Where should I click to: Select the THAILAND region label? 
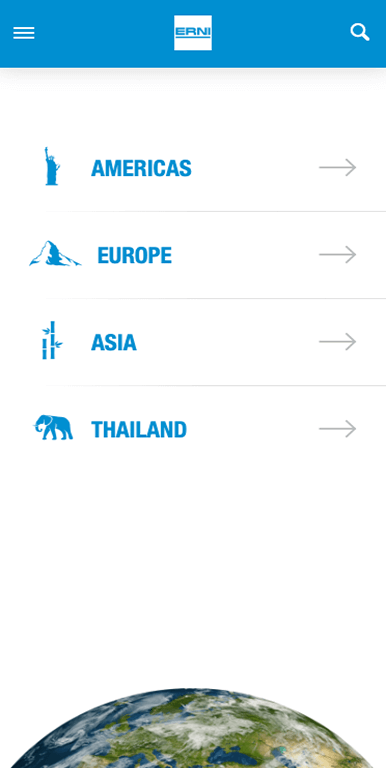coord(139,430)
